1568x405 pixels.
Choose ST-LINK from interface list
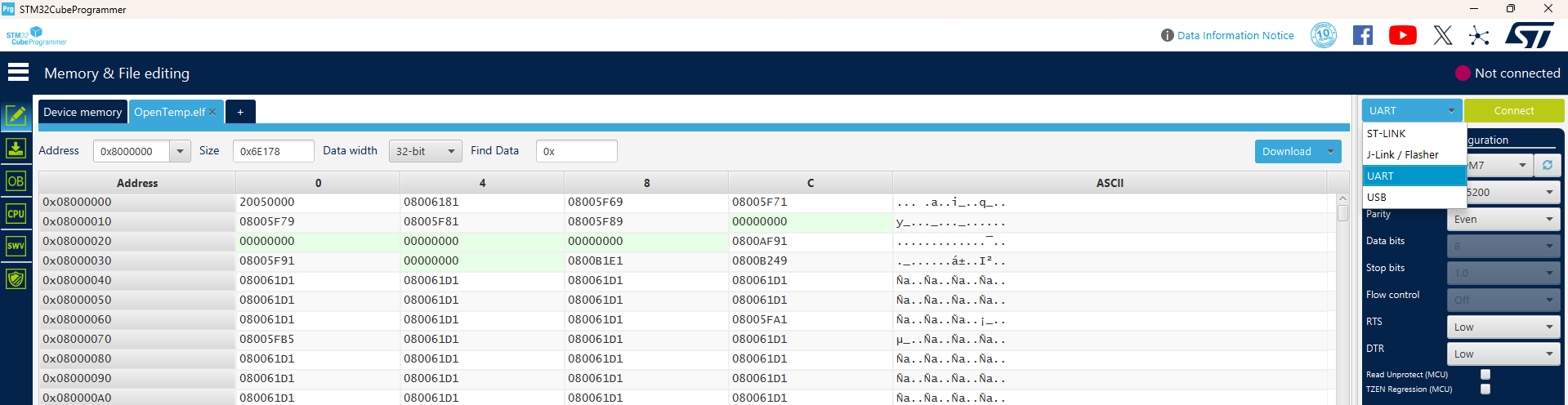[x=1414, y=133]
